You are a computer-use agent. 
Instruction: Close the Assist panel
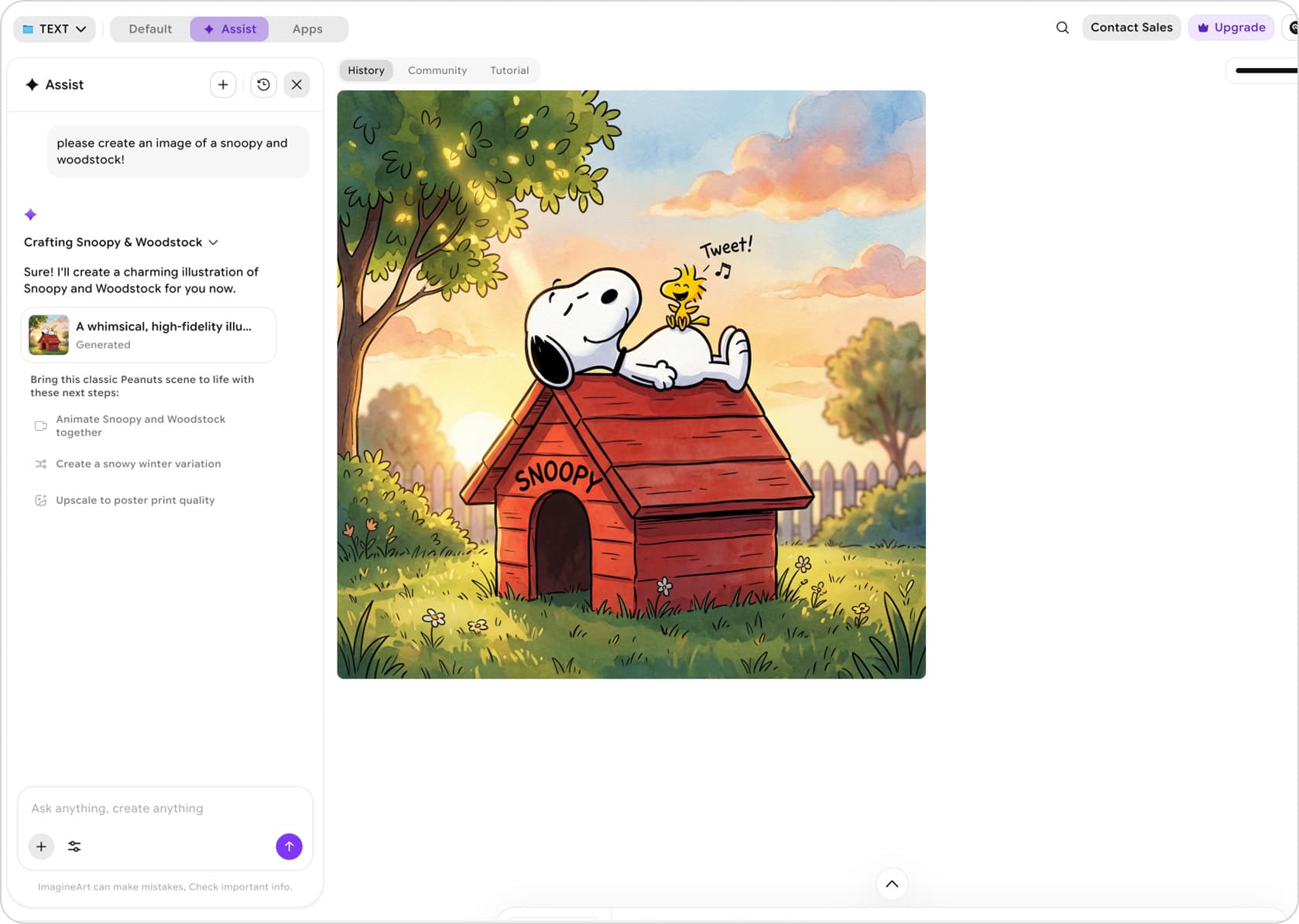pyautogui.click(x=296, y=84)
